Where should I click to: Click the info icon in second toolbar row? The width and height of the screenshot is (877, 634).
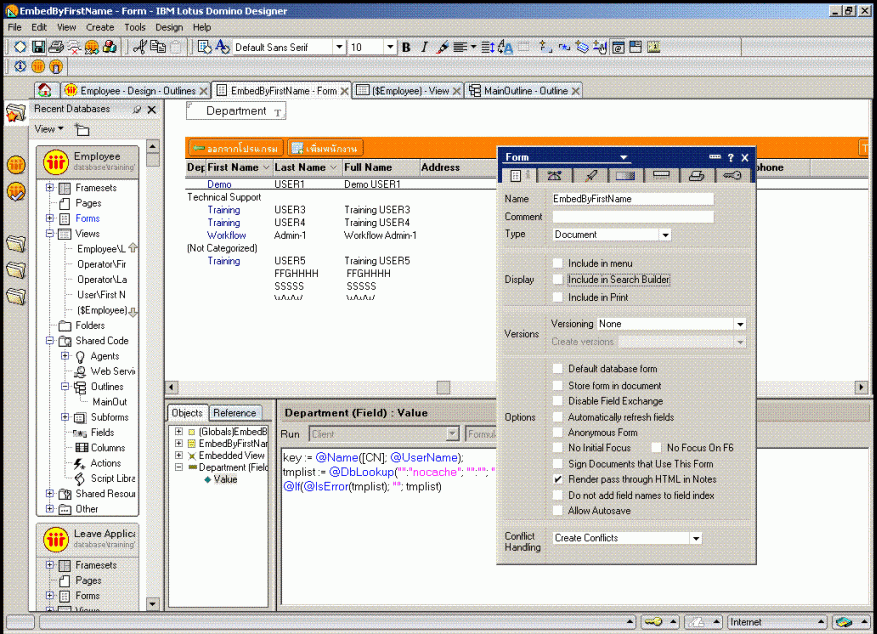click(x=20, y=67)
